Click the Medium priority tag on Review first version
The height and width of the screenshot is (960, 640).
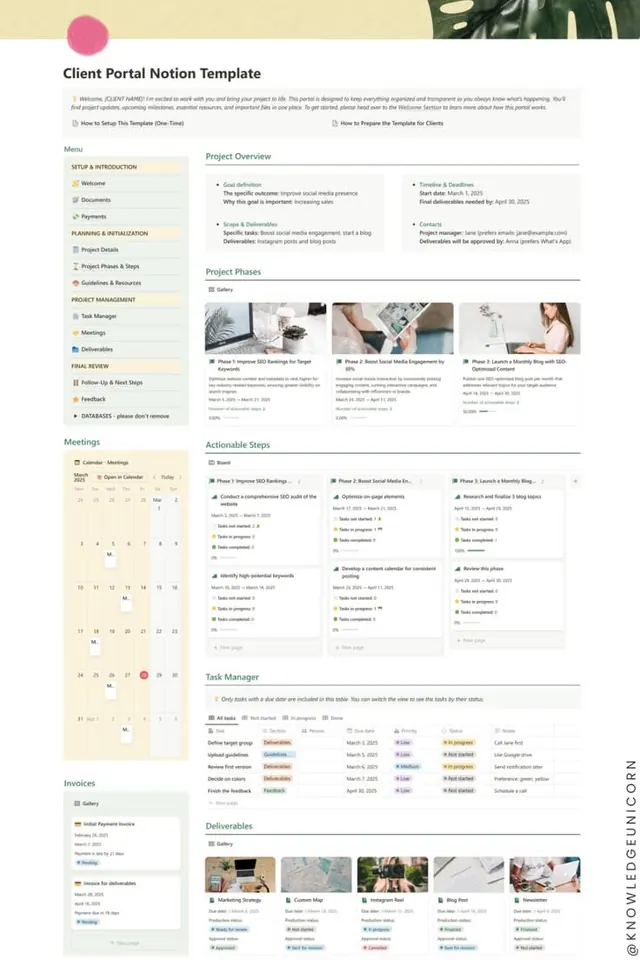(407, 767)
